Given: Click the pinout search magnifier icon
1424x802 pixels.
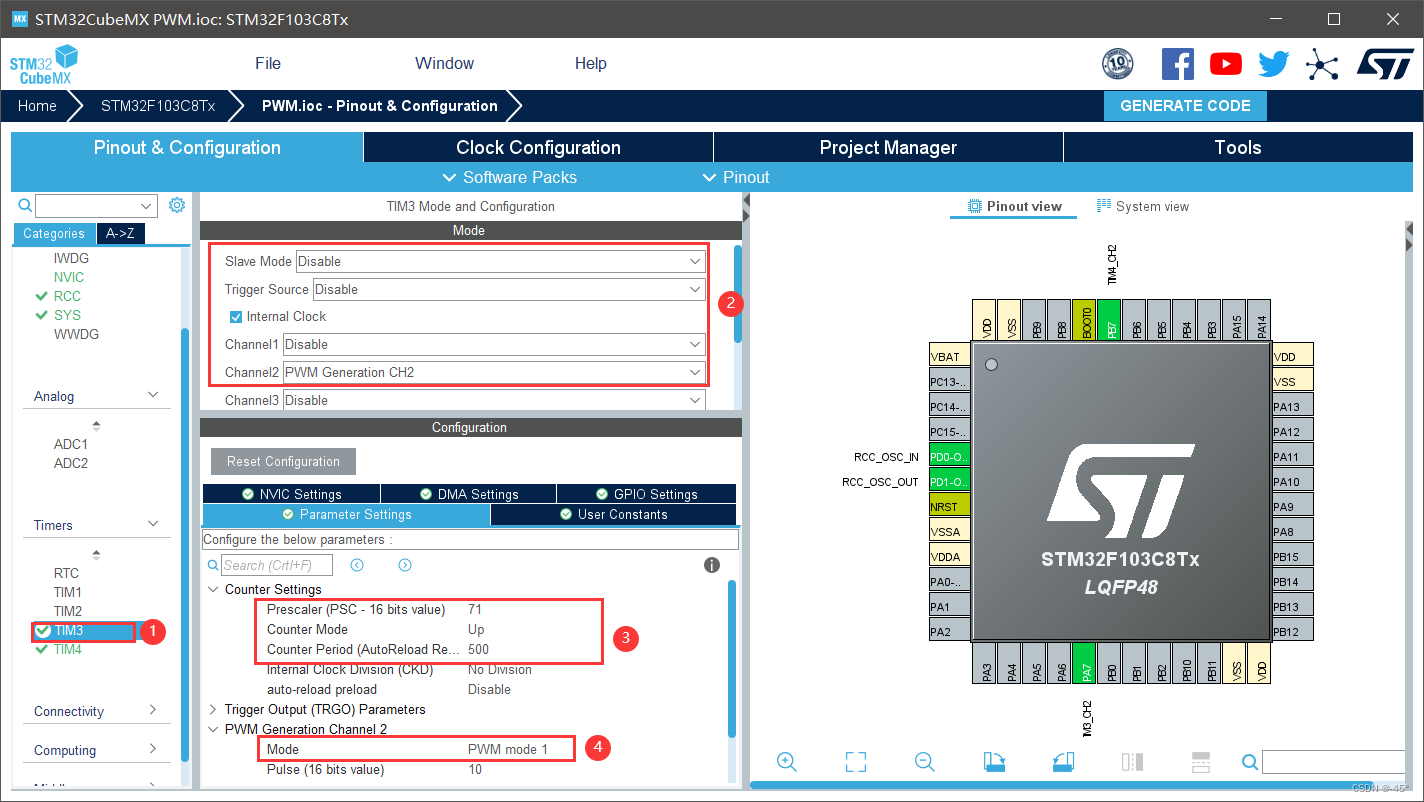Looking at the screenshot, I should [x=1250, y=763].
